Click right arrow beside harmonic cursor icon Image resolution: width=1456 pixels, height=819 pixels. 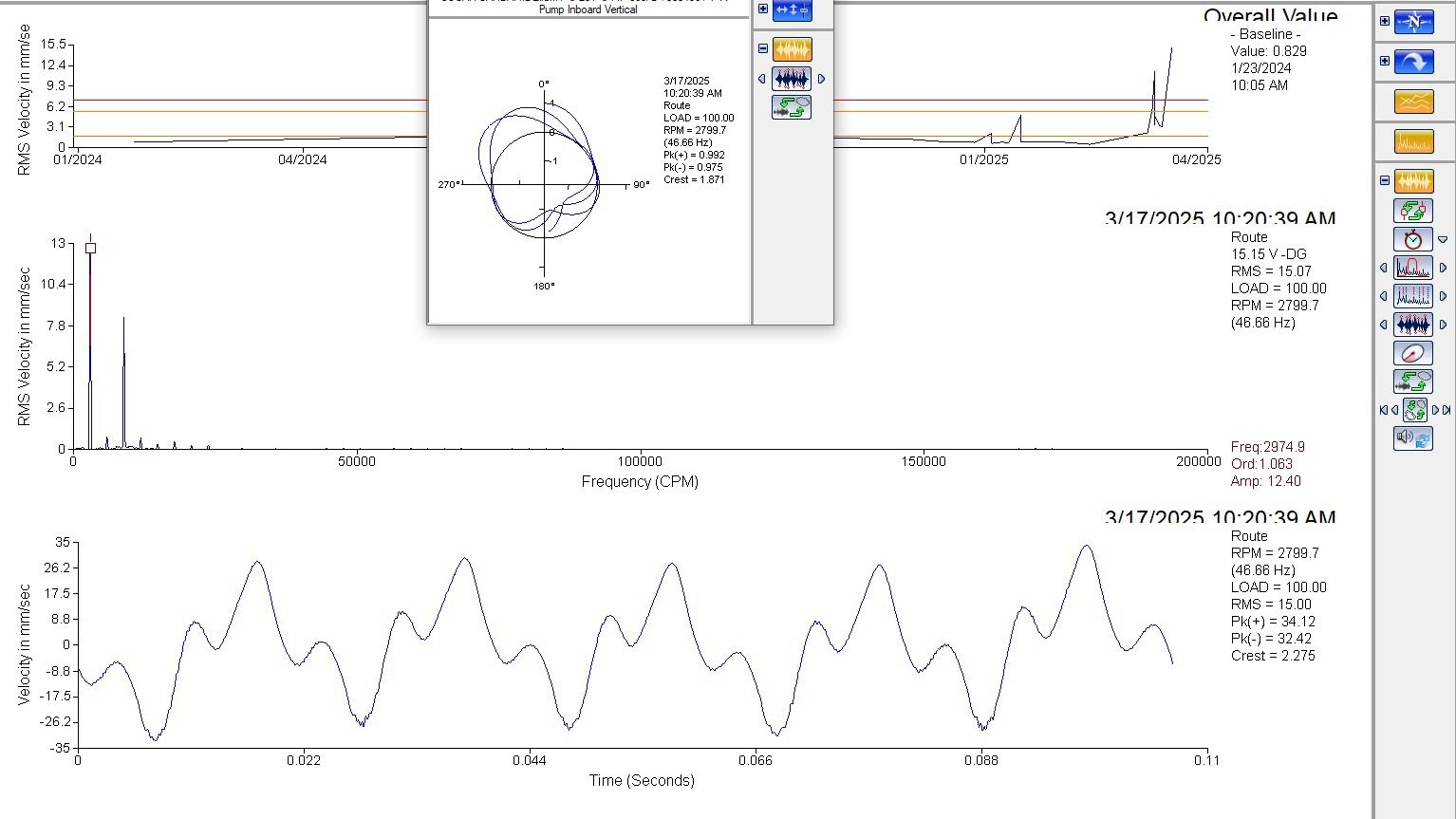coord(1443,297)
